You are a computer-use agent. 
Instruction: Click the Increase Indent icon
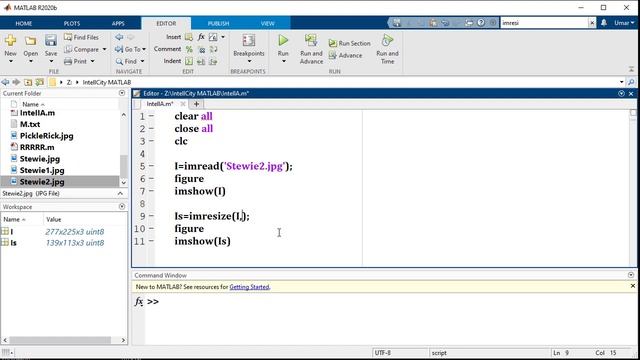[x=201, y=62]
